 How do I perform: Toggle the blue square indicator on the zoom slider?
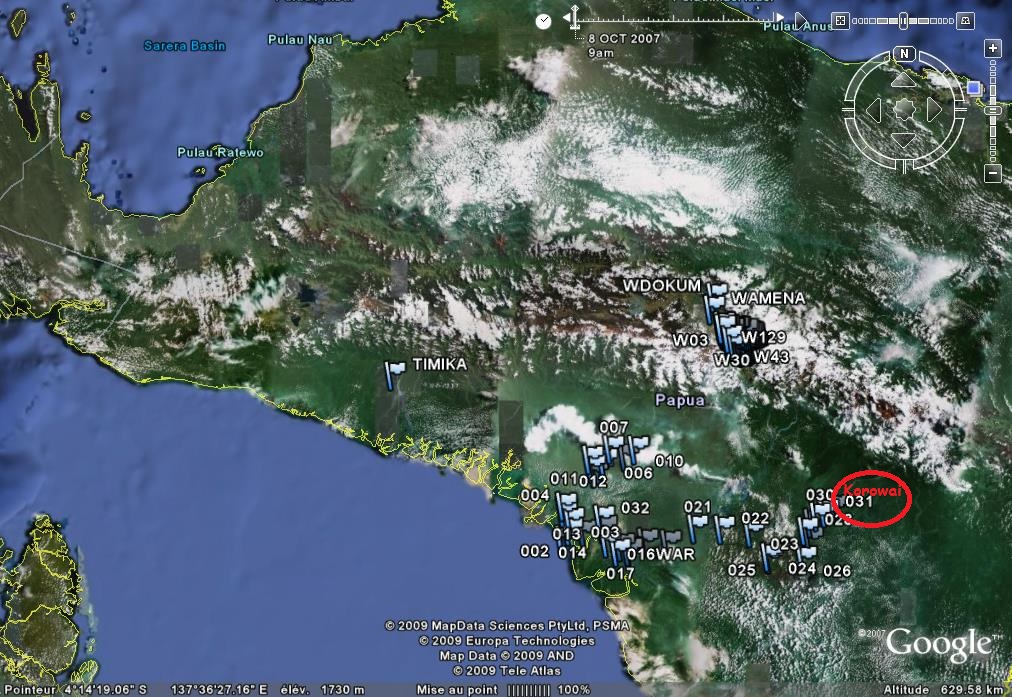pos(974,88)
